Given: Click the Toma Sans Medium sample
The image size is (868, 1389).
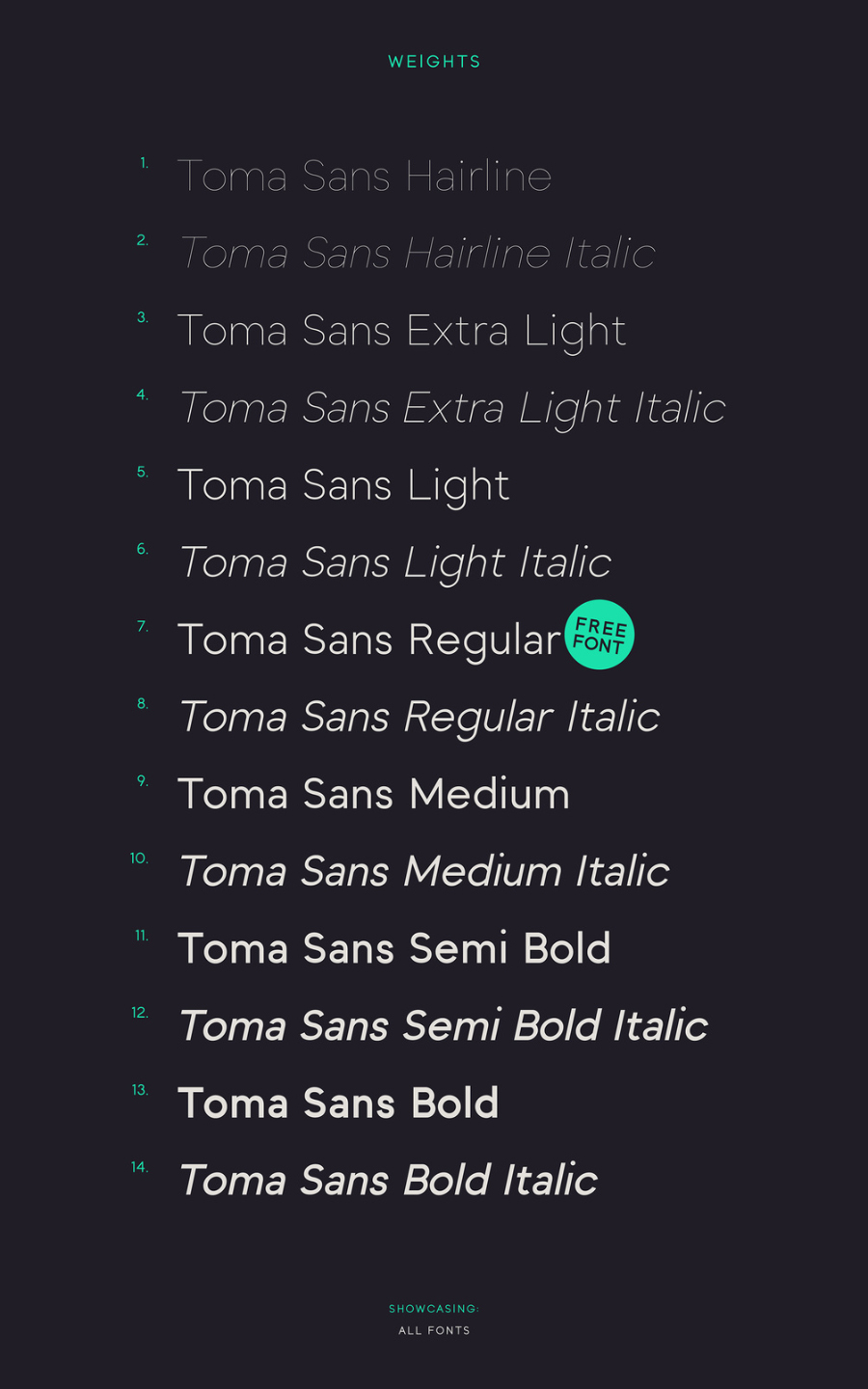Looking at the screenshot, I should click(x=373, y=794).
